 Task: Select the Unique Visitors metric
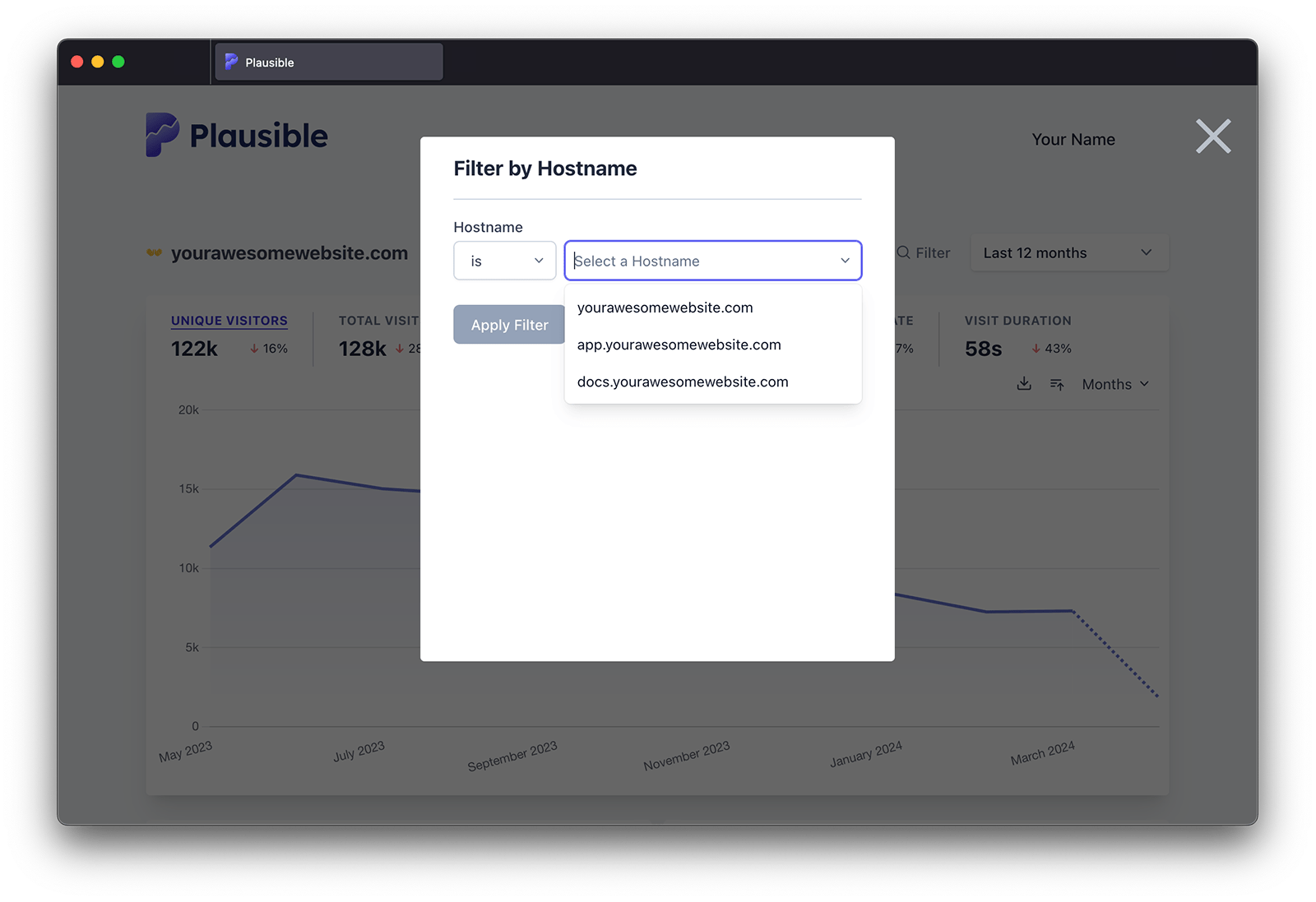[229, 321]
